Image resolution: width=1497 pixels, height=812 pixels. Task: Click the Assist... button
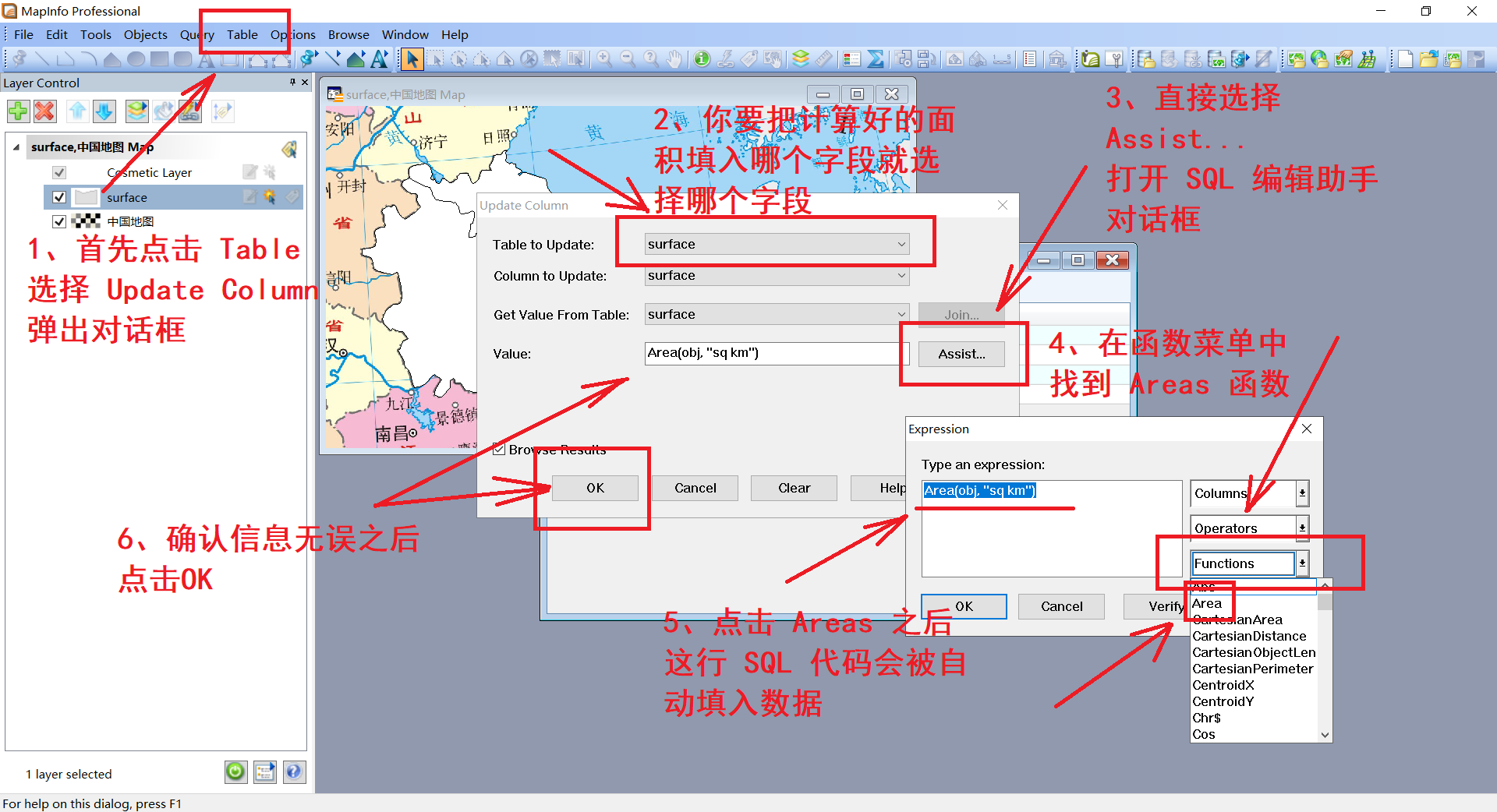tap(961, 354)
